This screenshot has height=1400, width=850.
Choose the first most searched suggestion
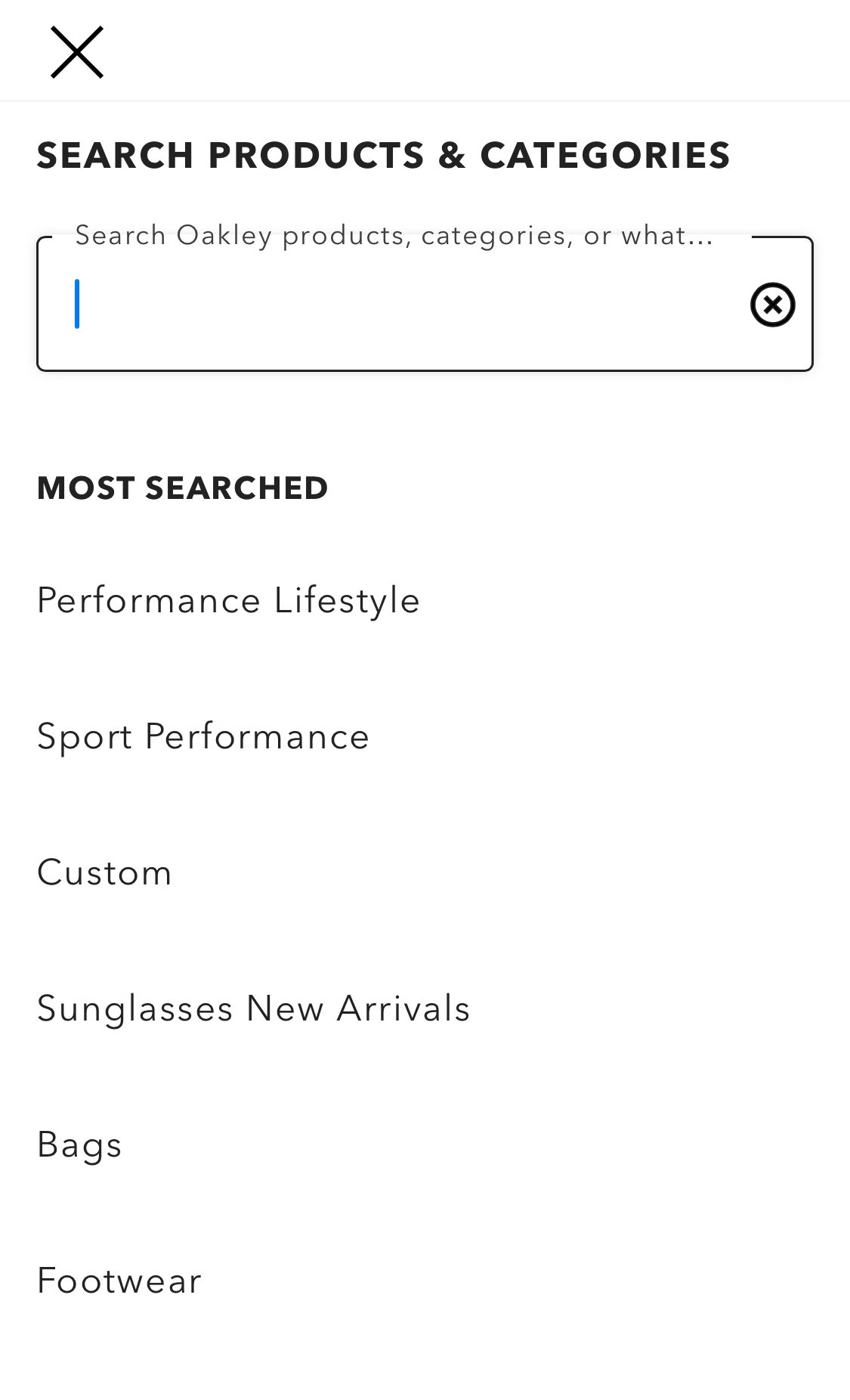(228, 600)
